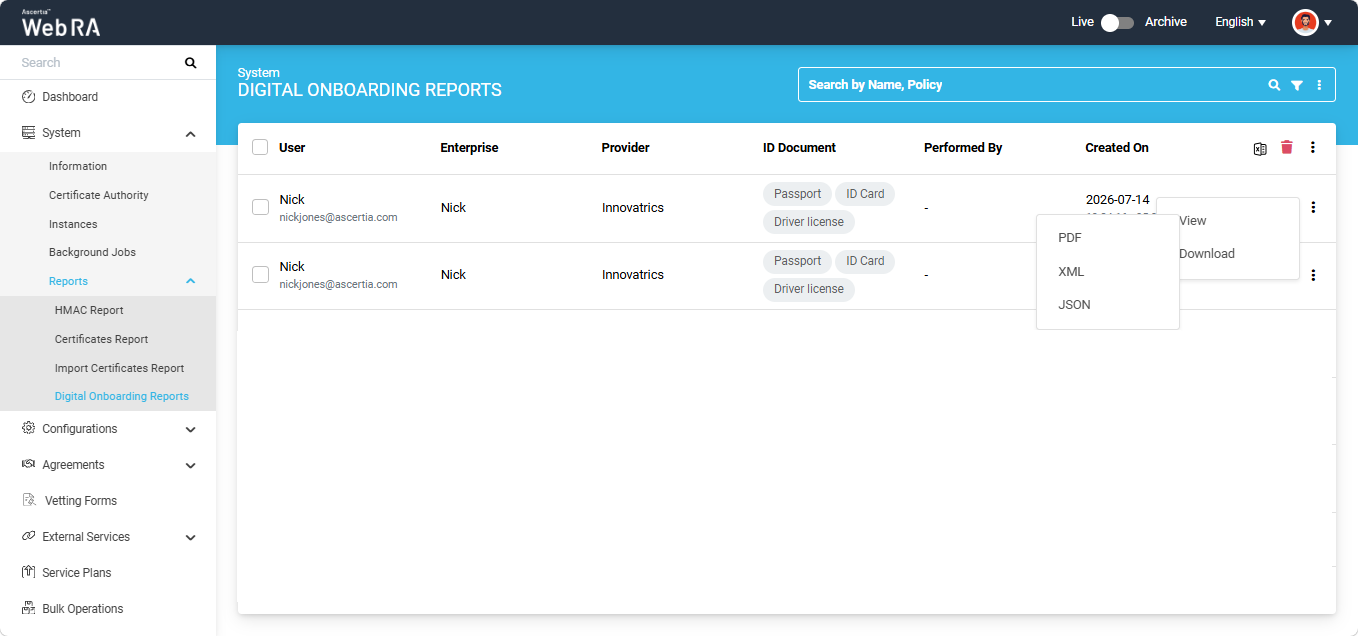Viewport: 1358px width, 636px height.
Task: Click the External Services link icon
Action: 28,537
